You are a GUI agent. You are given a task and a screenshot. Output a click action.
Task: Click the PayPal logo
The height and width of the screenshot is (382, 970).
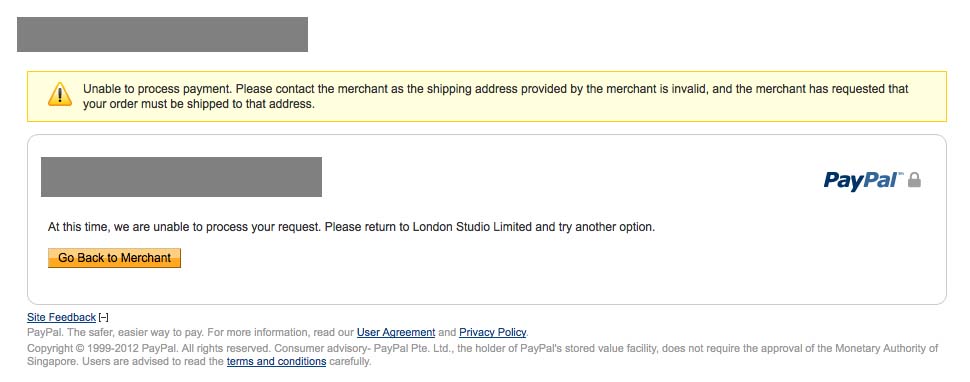point(864,180)
